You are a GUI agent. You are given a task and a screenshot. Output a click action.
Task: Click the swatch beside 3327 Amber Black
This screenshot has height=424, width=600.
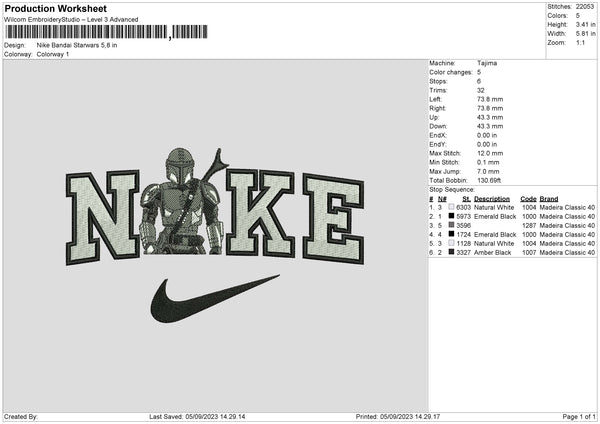pos(452,252)
